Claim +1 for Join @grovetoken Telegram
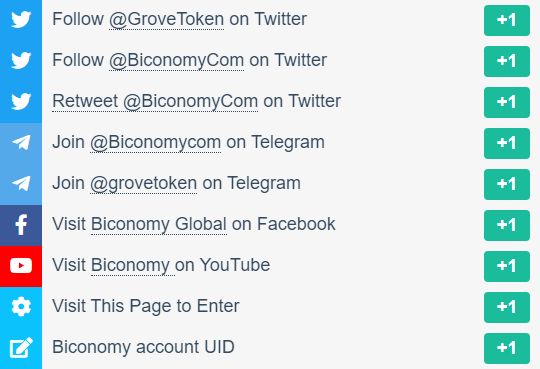The width and height of the screenshot is (540, 369). pyautogui.click(x=507, y=184)
